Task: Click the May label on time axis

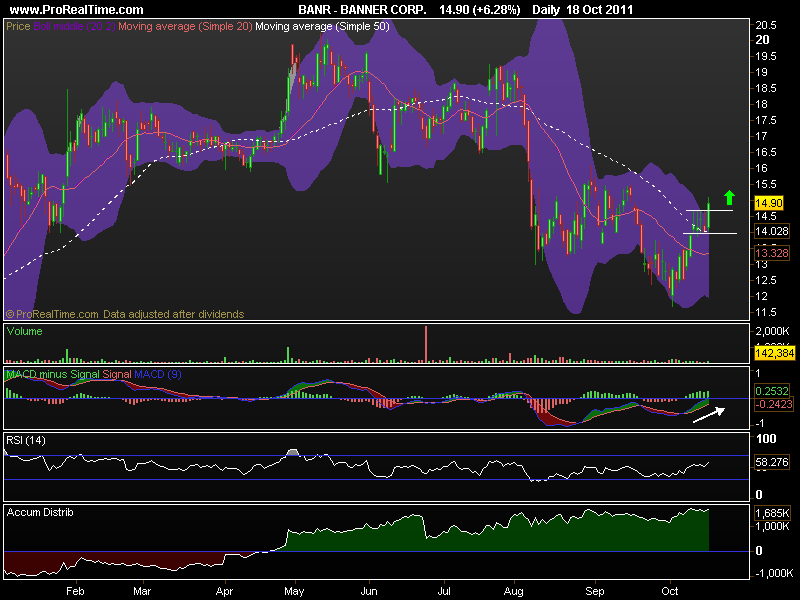Action: 294,591
